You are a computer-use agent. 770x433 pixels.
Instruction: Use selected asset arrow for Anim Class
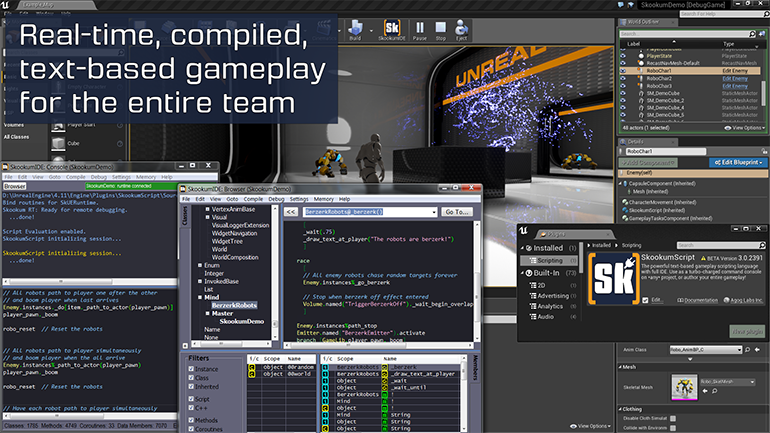click(757, 350)
